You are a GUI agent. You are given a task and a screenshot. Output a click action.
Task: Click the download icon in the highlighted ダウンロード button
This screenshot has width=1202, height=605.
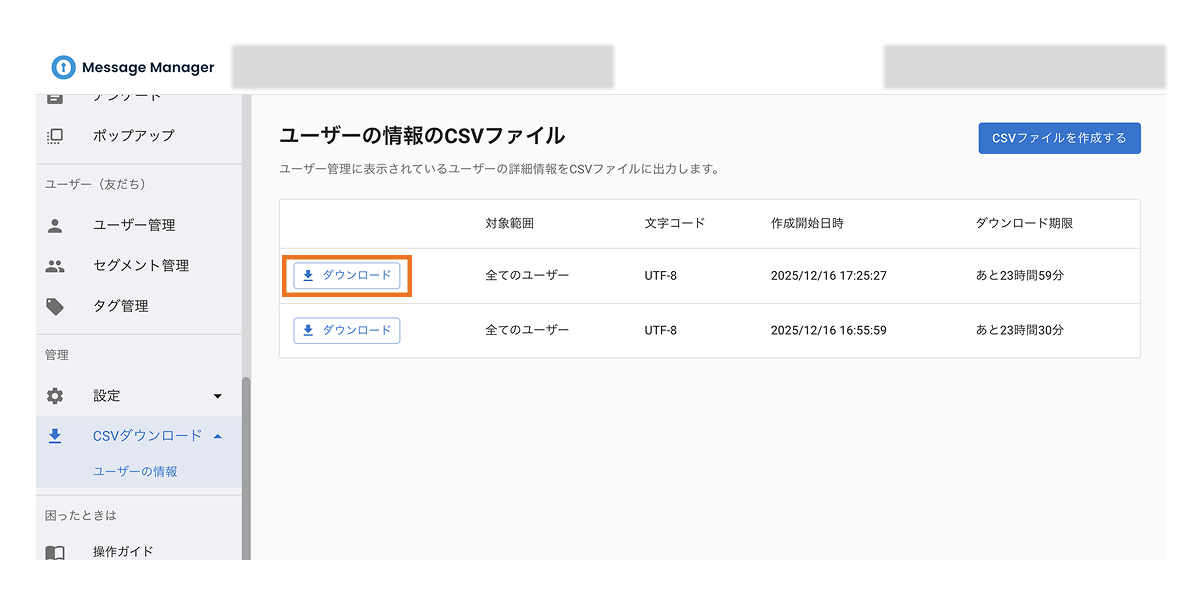(309, 275)
